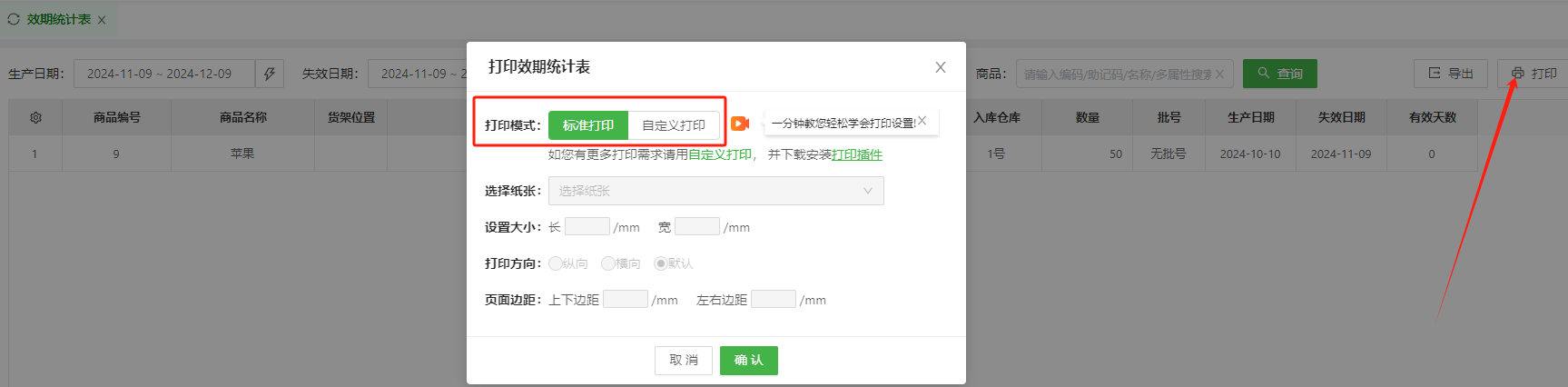This screenshot has height=387, width=1568.
Task: Click the 入库仓库 column header
Action: [x=997, y=117]
